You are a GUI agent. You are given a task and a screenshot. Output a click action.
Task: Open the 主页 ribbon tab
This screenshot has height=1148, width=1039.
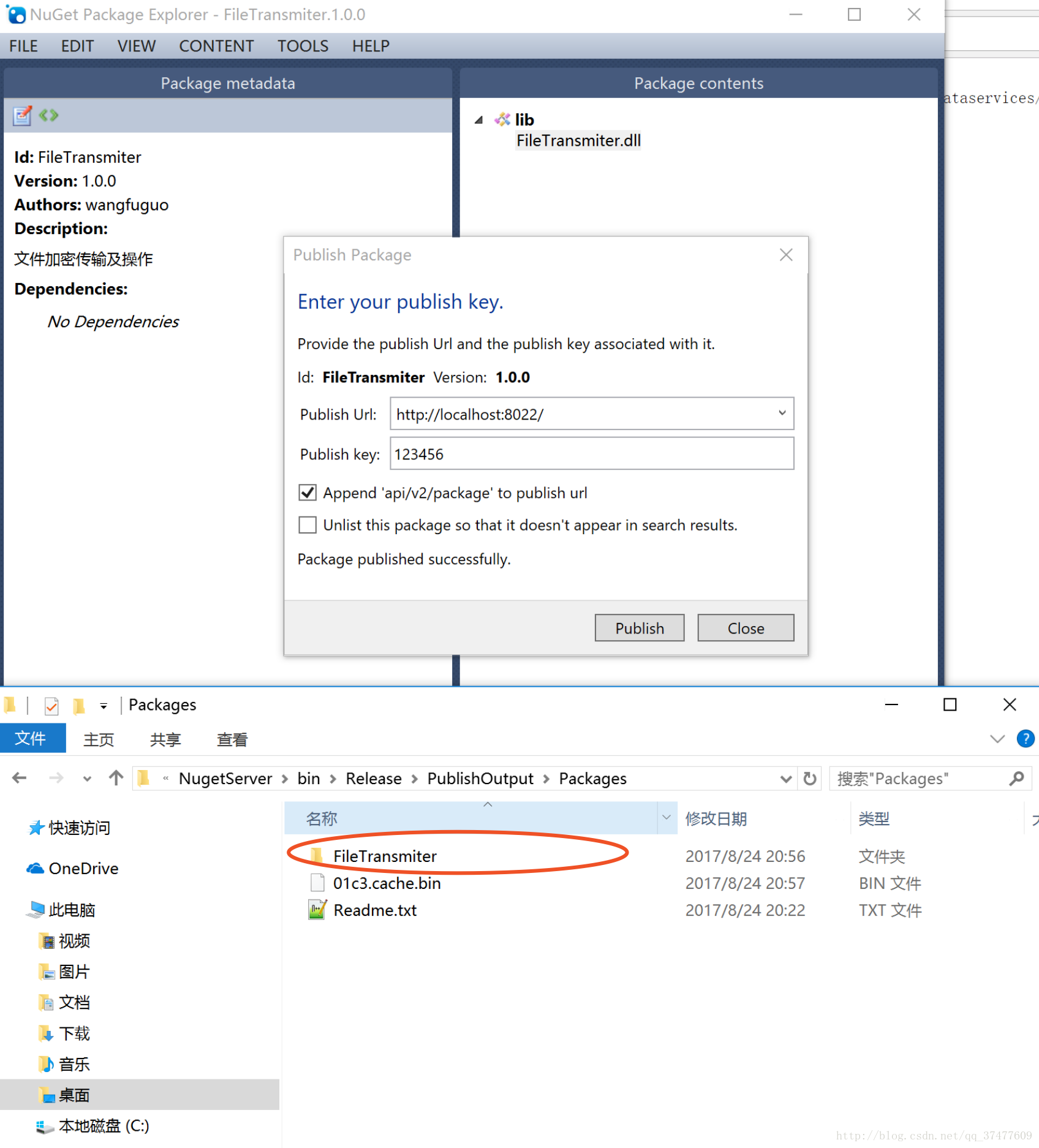click(99, 739)
